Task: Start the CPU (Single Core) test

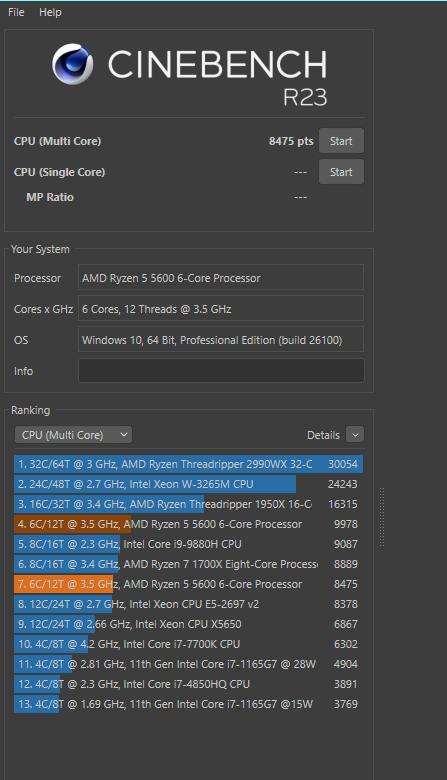Action: [341, 172]
